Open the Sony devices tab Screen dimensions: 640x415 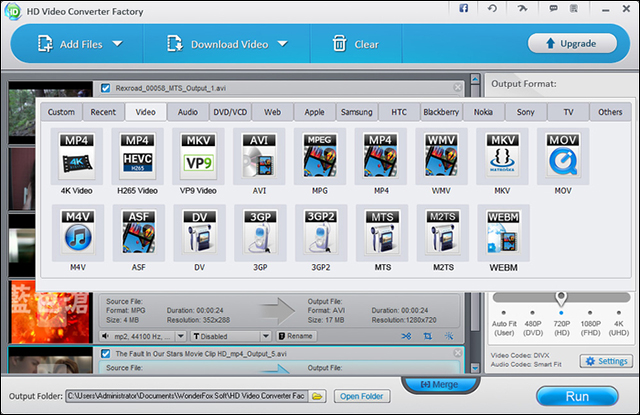tap(526, 112)
